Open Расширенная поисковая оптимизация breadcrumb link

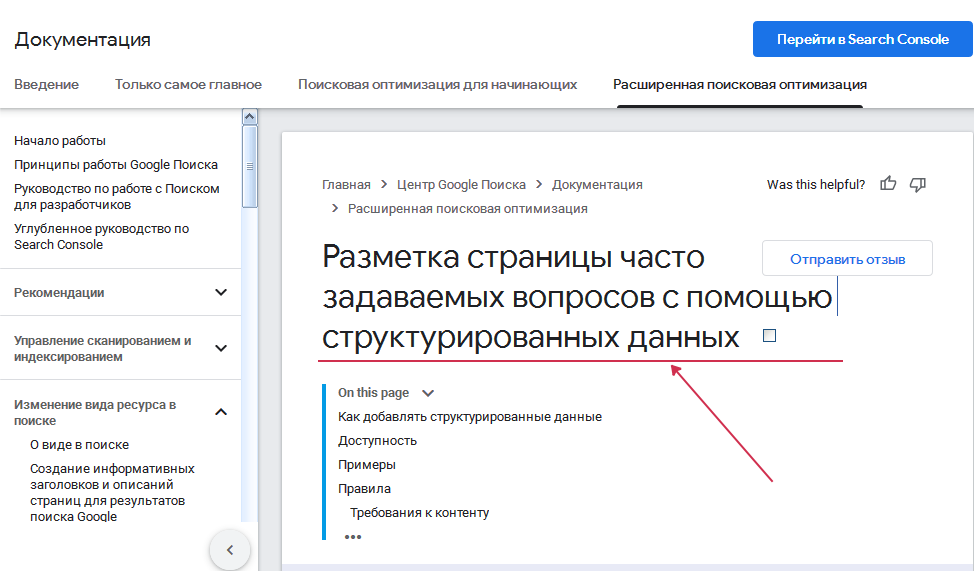click(x=468, y=209)
